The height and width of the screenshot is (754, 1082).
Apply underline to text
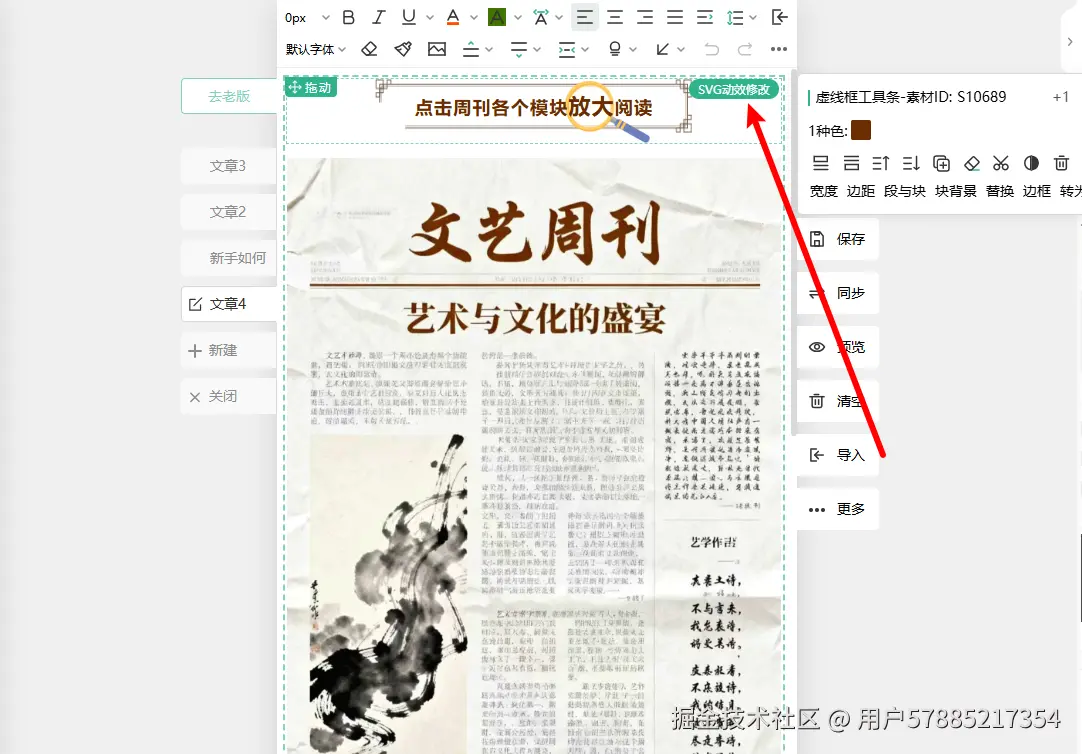[409, 17]
